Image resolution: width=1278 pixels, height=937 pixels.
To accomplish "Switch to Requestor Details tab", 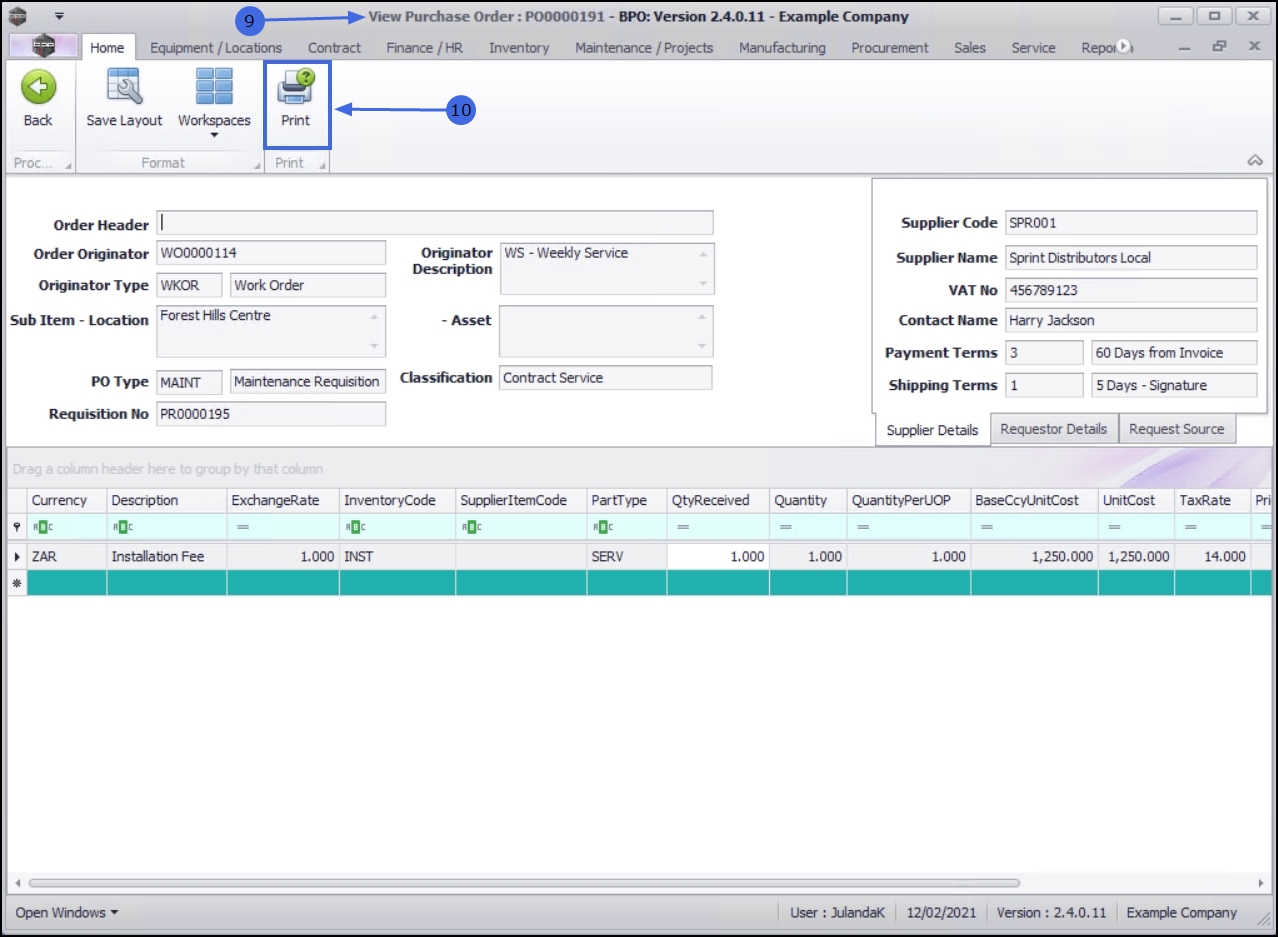I will pos(1054,429).
